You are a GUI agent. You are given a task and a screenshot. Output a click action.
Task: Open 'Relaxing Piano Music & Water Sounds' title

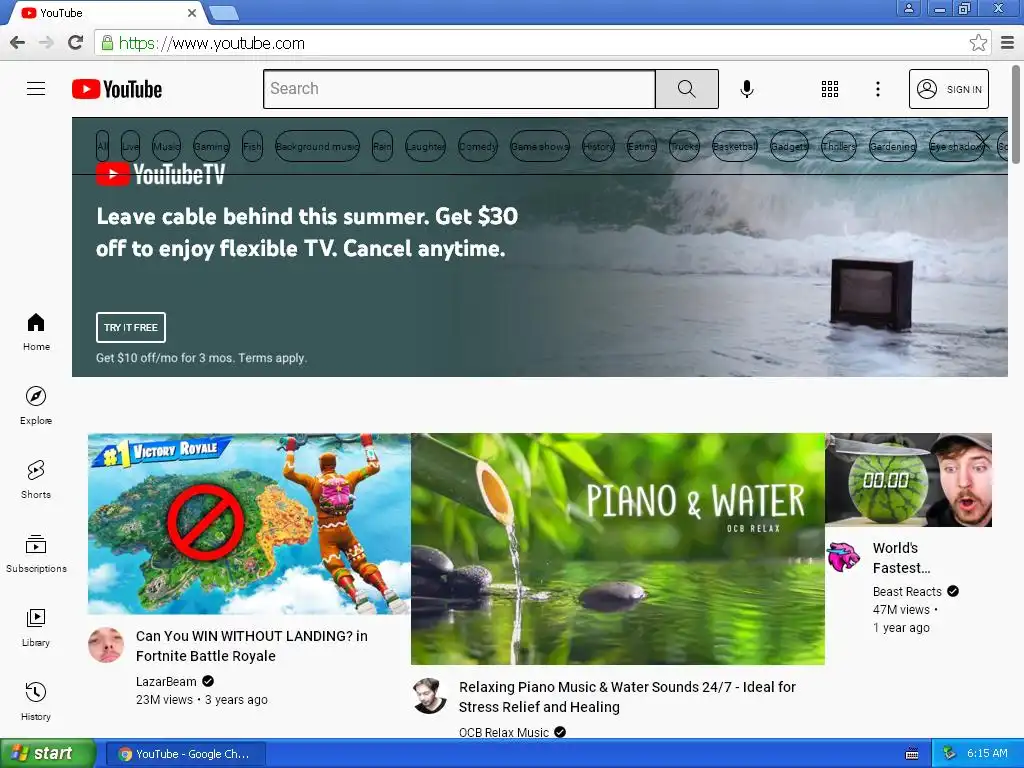coord(627,697)
